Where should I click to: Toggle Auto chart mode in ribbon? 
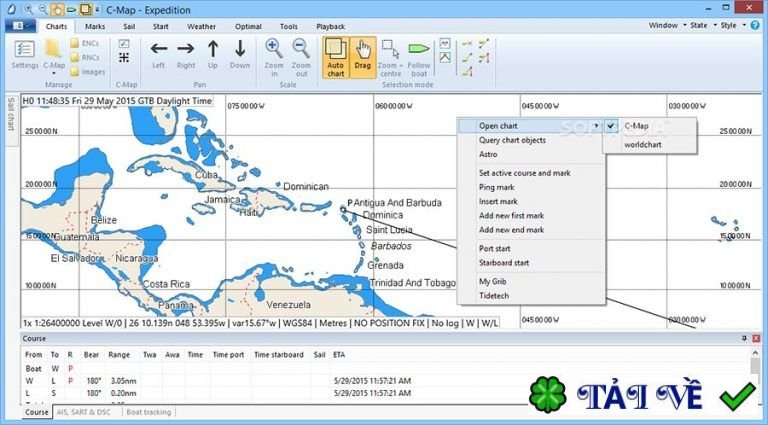[x=336, y=58]
